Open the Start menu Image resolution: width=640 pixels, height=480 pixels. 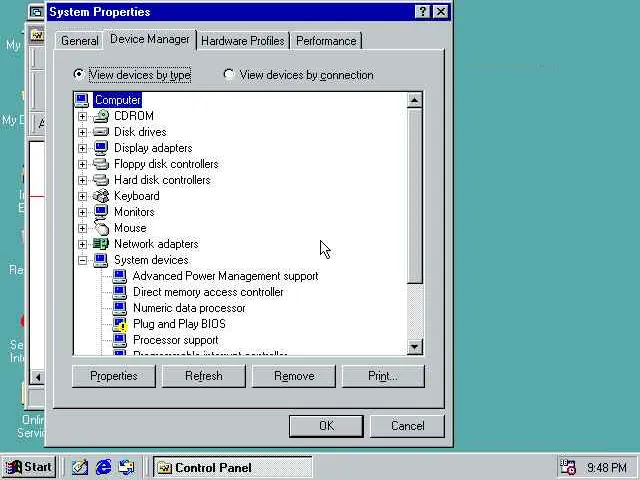[x=29, y=467]
